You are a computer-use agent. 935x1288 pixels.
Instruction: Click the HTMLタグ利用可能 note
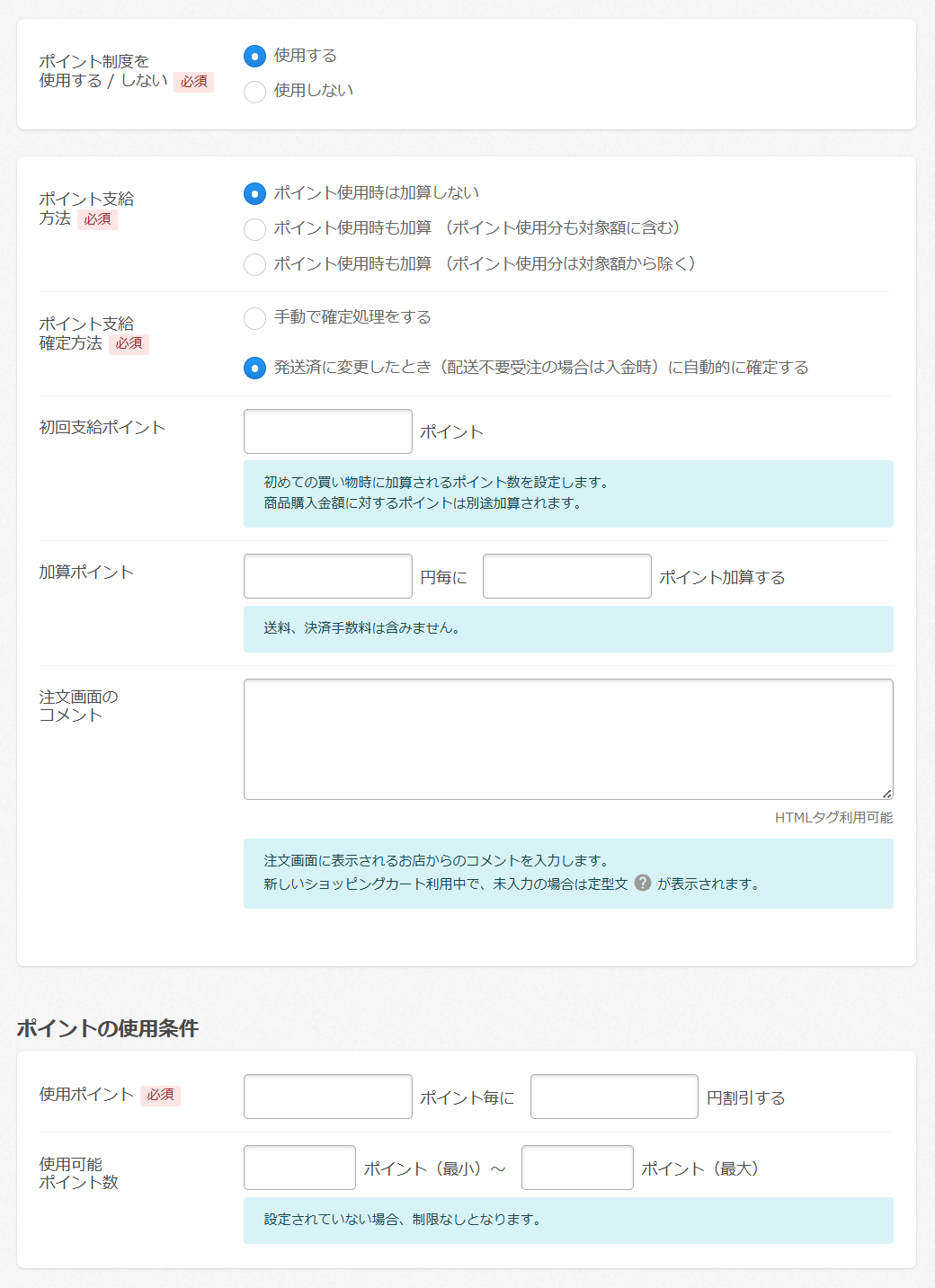click(833, 818)
